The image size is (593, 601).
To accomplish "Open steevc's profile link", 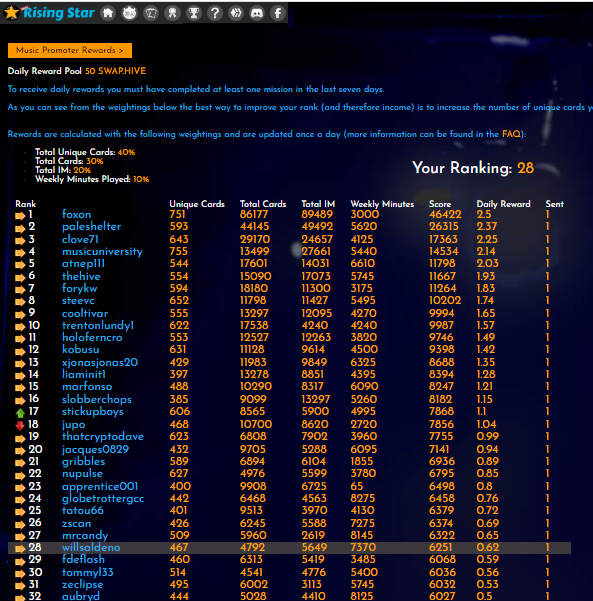I will click(x=78, y=300).
